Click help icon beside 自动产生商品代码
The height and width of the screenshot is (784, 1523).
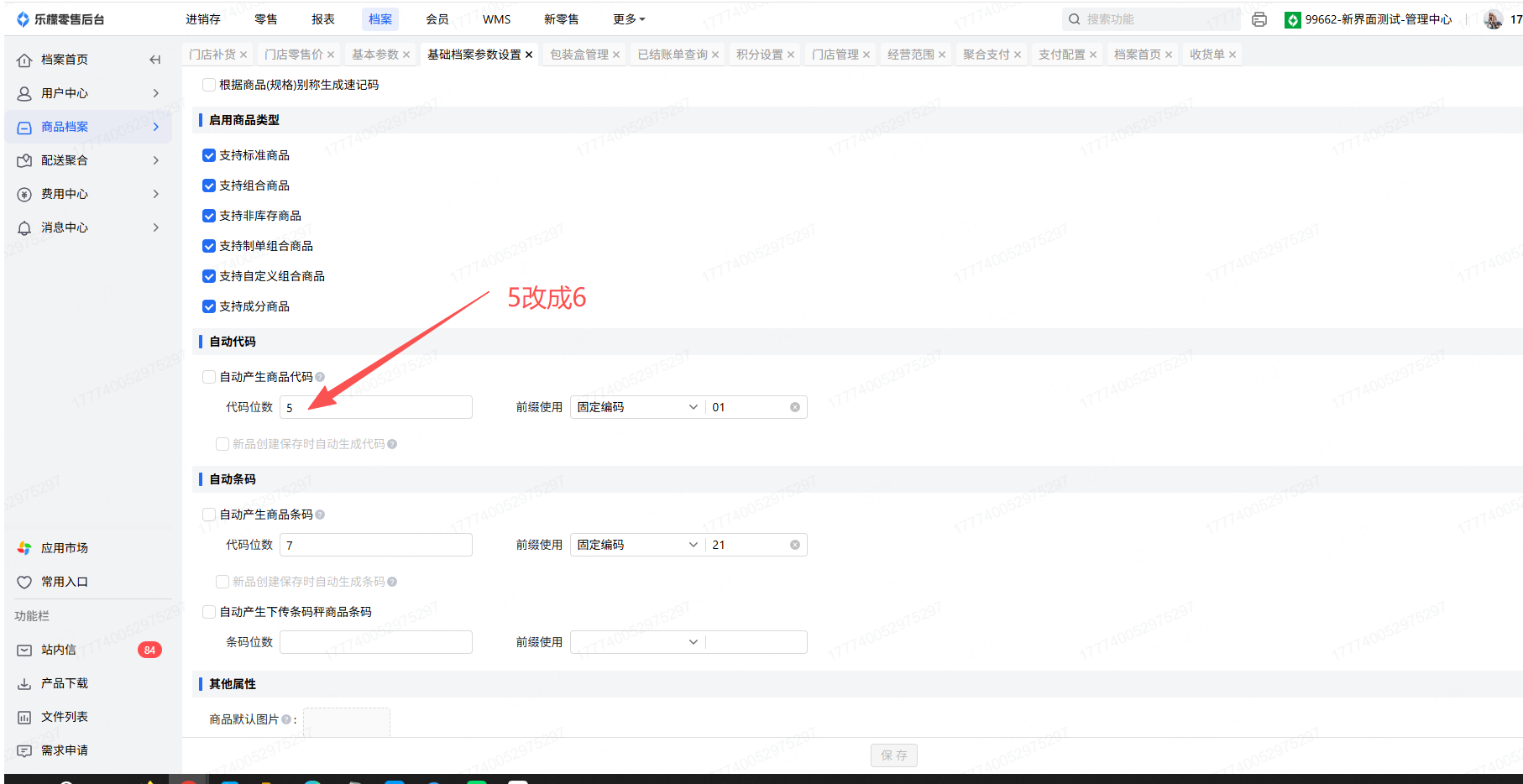320,377
